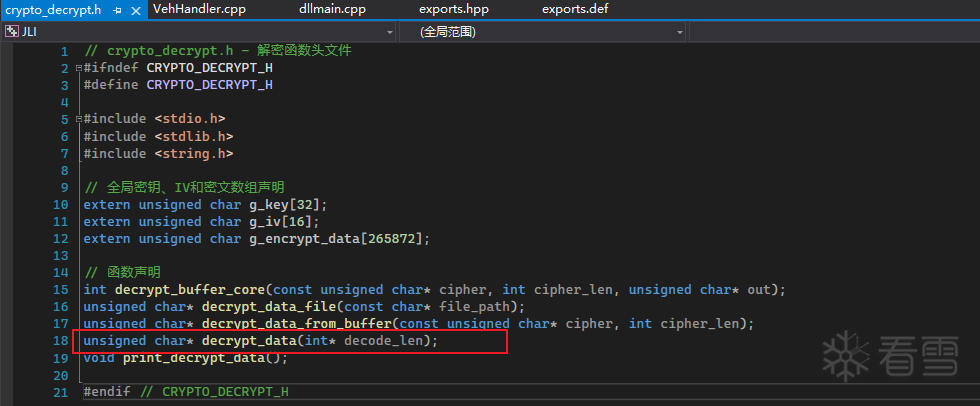
Task: Open the empty member dropdown at far right
Action: pyautogui.click(x=833, y=32)
